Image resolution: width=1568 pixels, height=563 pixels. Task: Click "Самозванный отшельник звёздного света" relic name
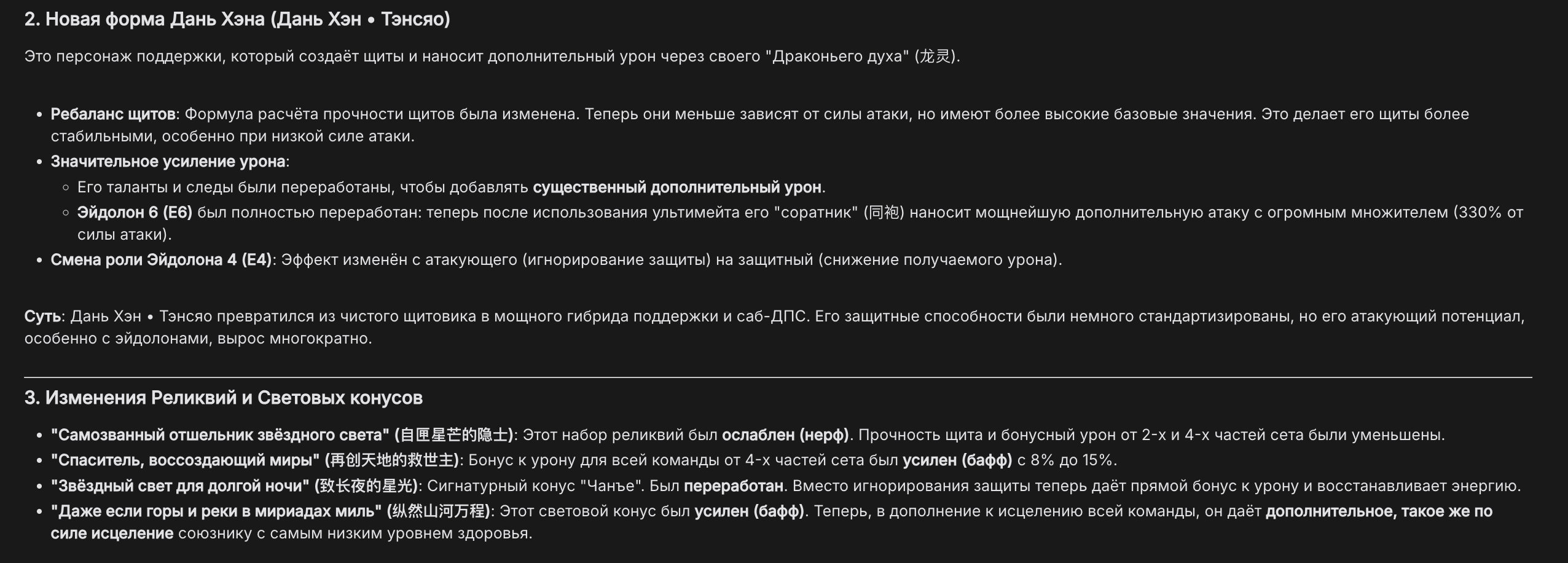[220, 435]
